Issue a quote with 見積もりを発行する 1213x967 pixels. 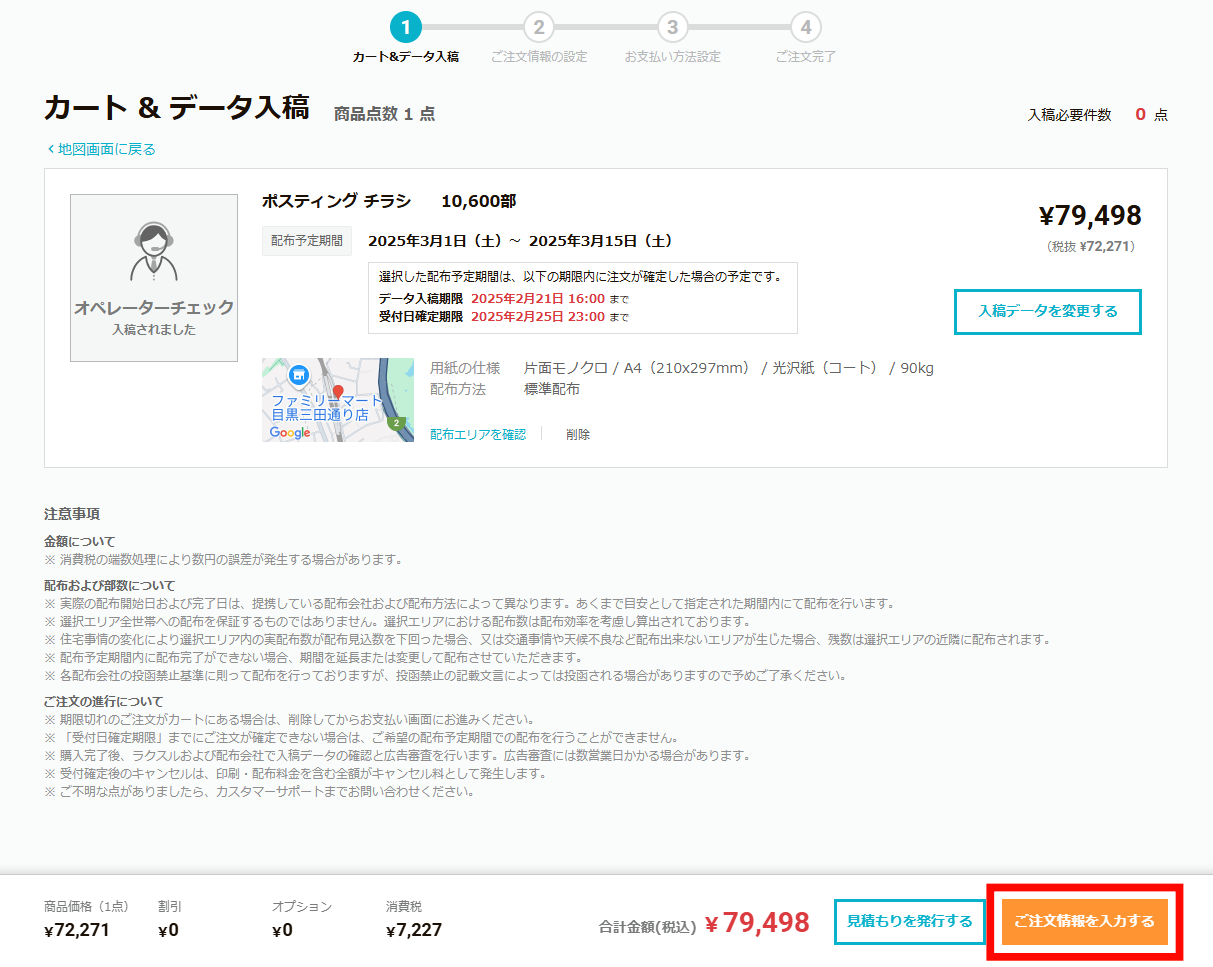pos(909,922)
